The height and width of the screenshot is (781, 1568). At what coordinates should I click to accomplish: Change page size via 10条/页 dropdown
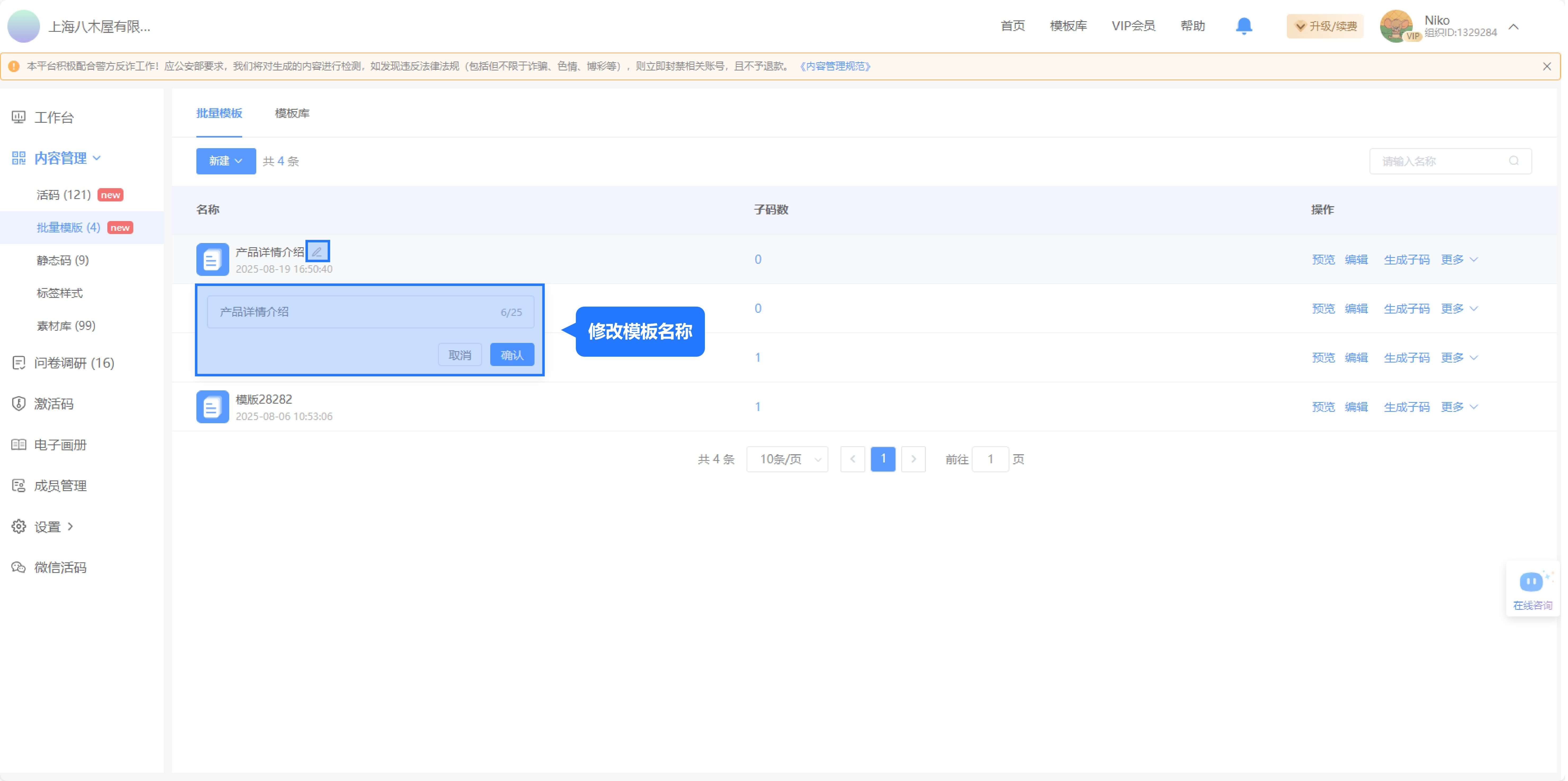point(787,459)
